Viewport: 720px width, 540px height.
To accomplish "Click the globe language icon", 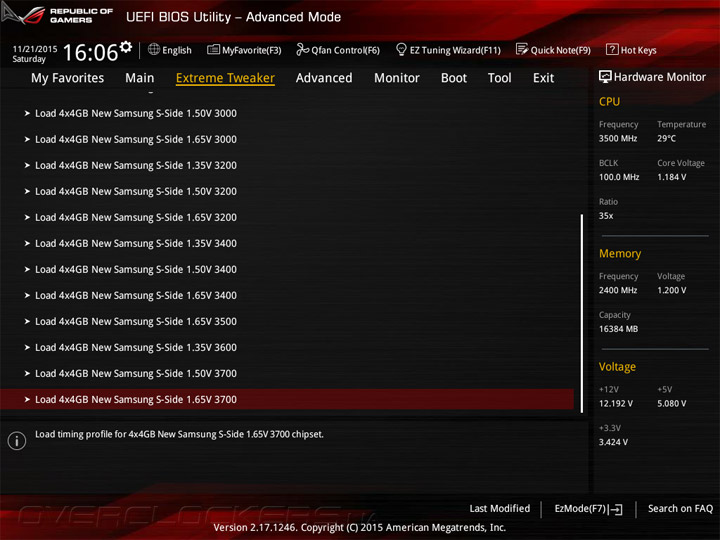I will point(154,50).
